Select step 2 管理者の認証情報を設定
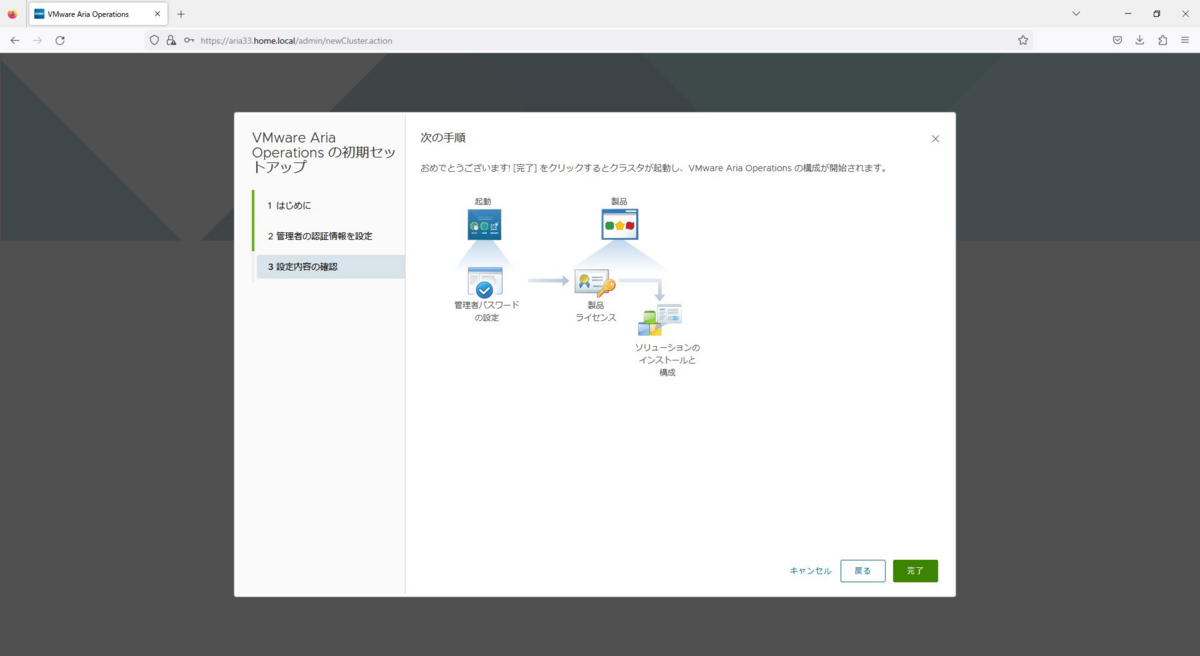Screen dimensions: 1200x656 329,236
